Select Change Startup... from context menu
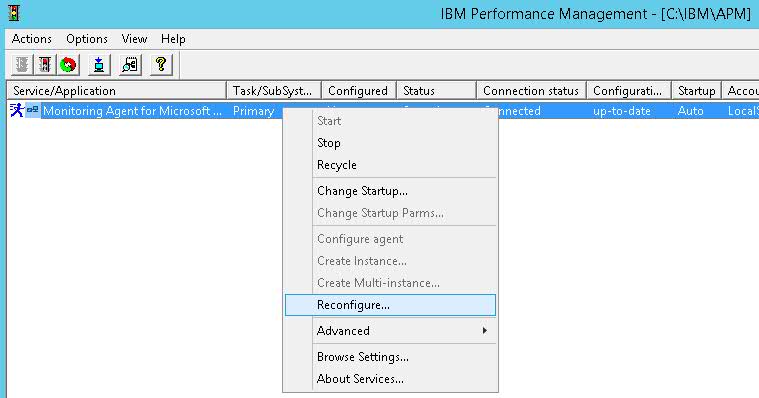This screenshot has width=759, height=398. (x=390, y=191)
